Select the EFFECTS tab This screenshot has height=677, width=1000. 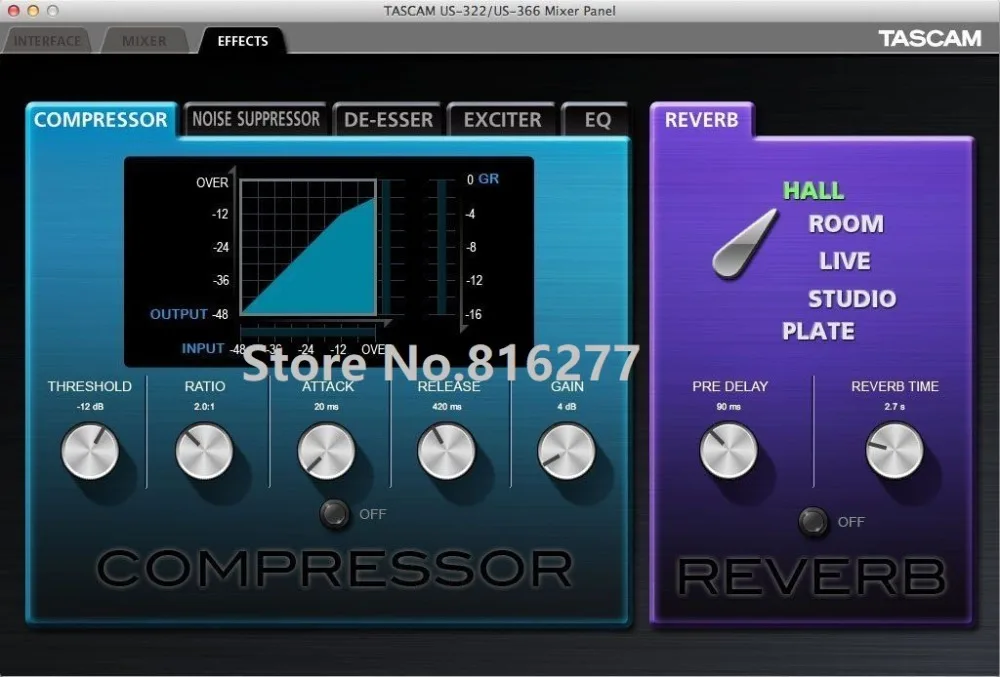click(x=242, y=41)
